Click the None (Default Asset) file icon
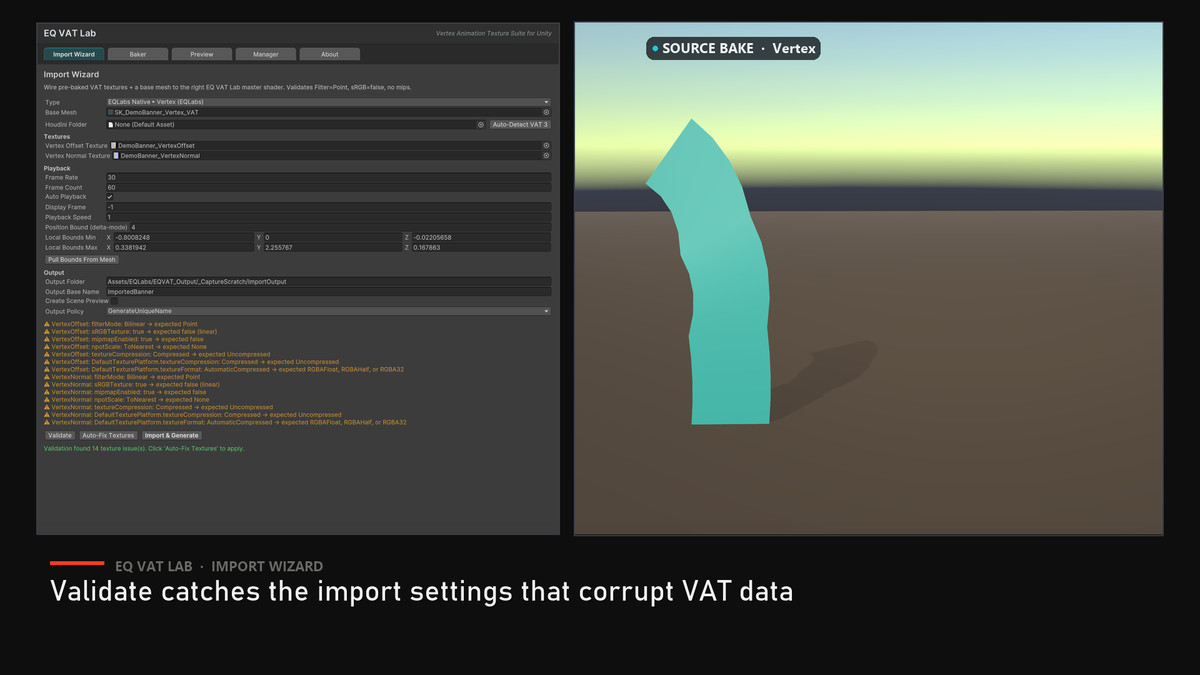This screenshot has width=1200, height=675. pyautogui.click(x=111, y=125)
